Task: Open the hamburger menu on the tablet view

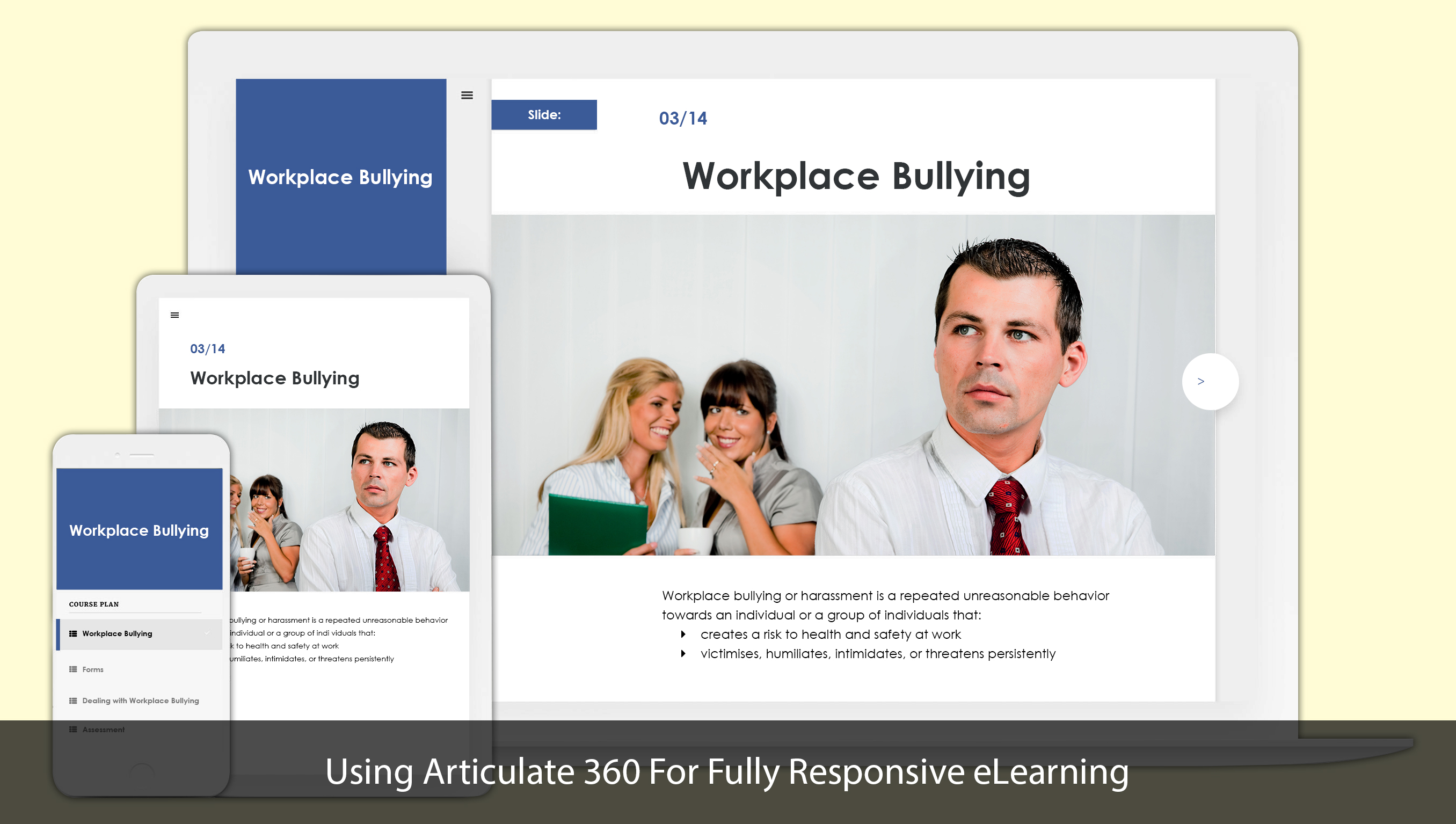Action: click(x=175, y=315)
